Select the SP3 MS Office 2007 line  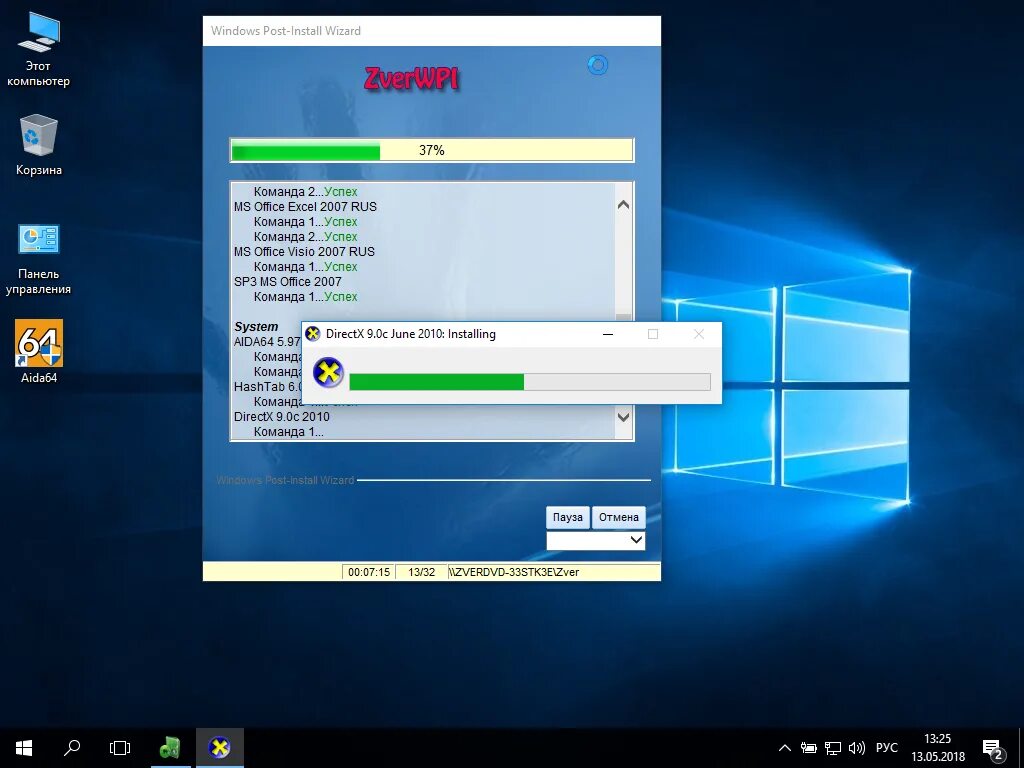(287, 281)
